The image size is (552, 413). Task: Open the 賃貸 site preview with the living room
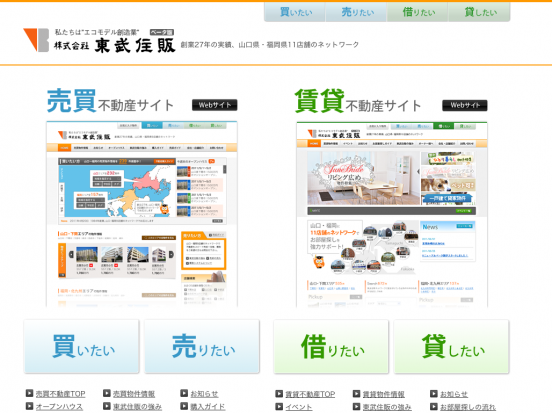click(x=392, y=214)
